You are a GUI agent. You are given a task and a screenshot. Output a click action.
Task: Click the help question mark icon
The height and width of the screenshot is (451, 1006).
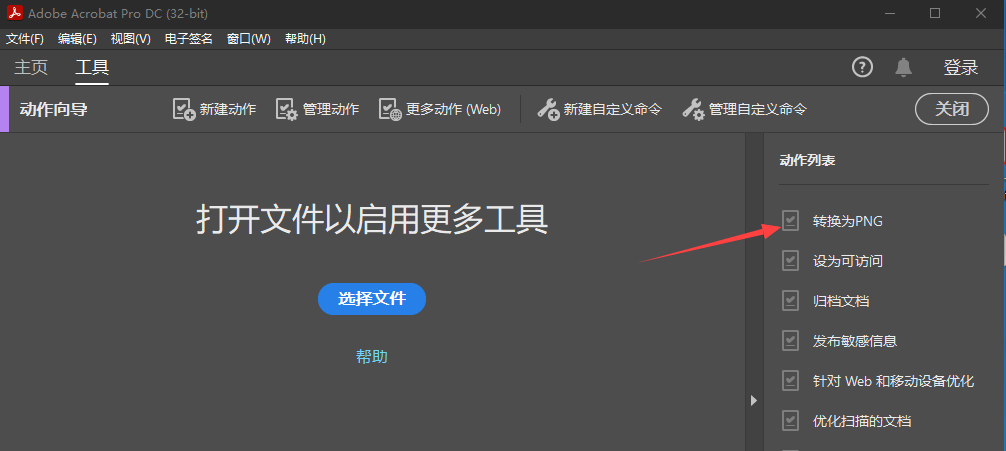[x=862, y=67]
